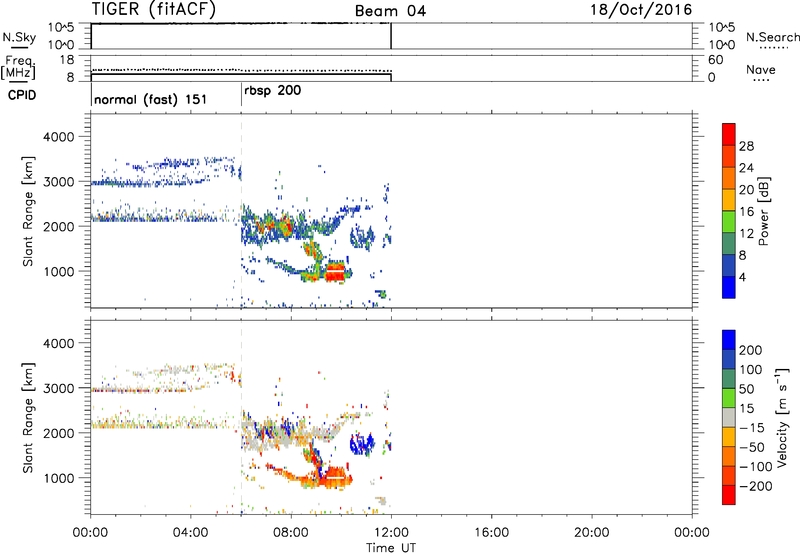Click the 24 label on Power color bar
This screenshot has width=800, height=554.
[746, 168]
